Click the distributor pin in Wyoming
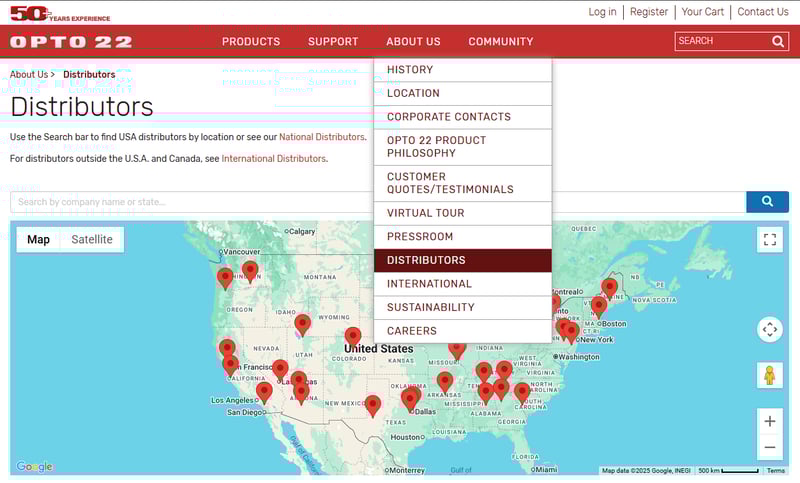Image resolution: width=800 pixels, height=483 pixels. [353, 337]
